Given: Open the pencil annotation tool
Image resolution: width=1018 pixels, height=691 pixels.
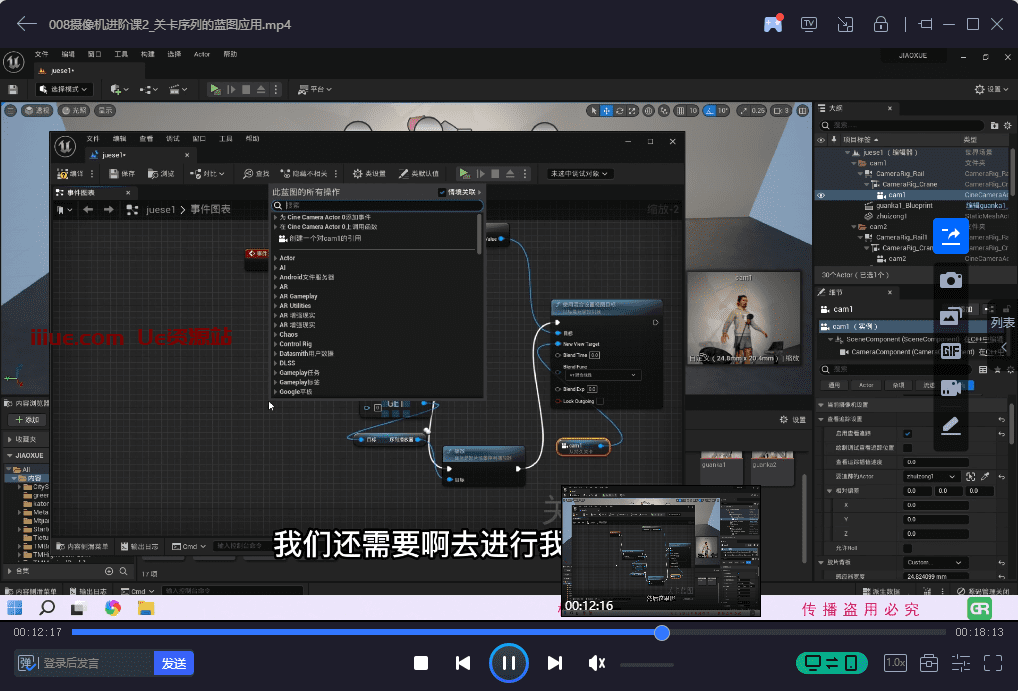Looking at the screenshot, I should (x=951, y=426).
